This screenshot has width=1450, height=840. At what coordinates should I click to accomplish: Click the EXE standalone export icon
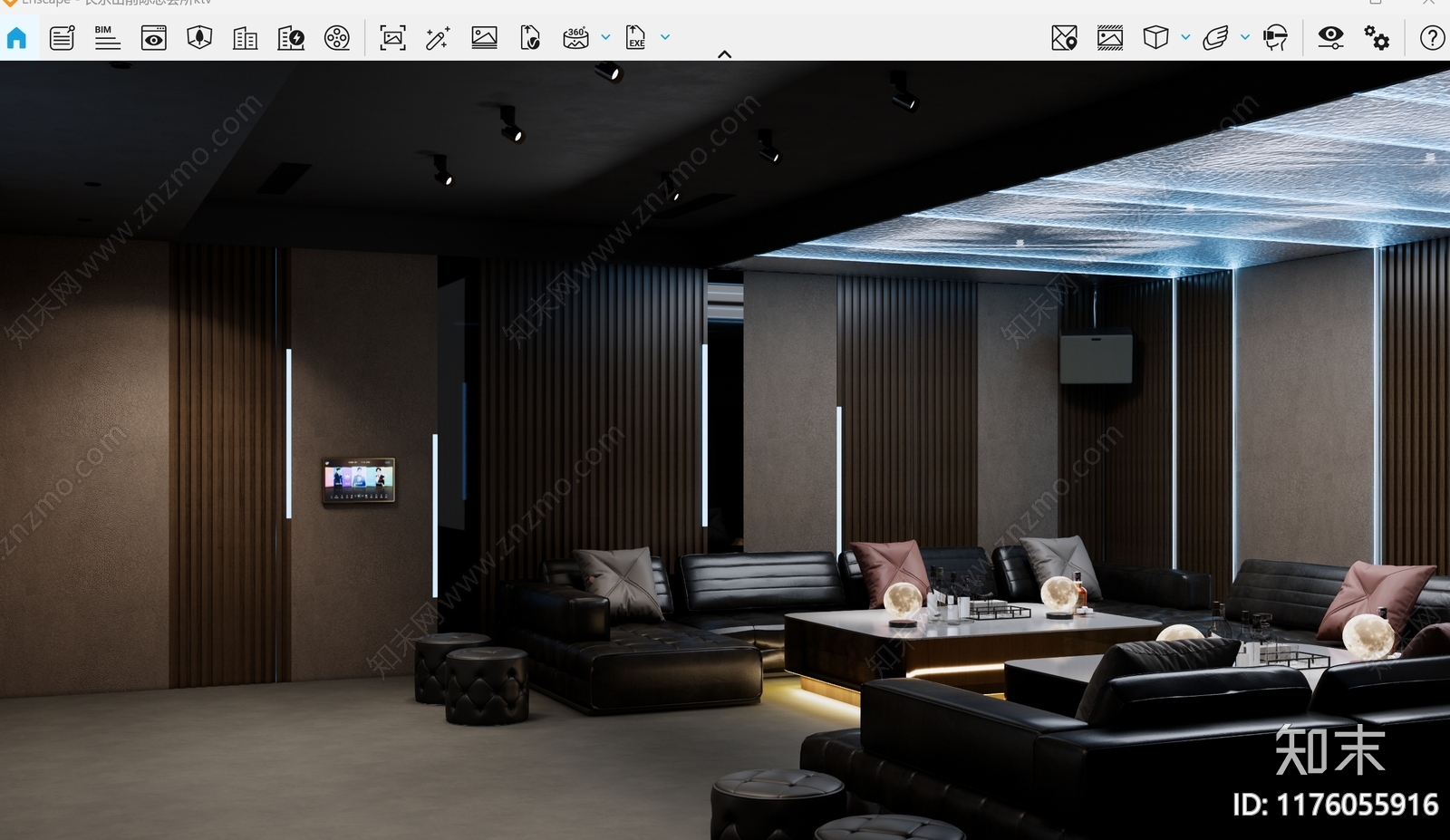[636, 38]
